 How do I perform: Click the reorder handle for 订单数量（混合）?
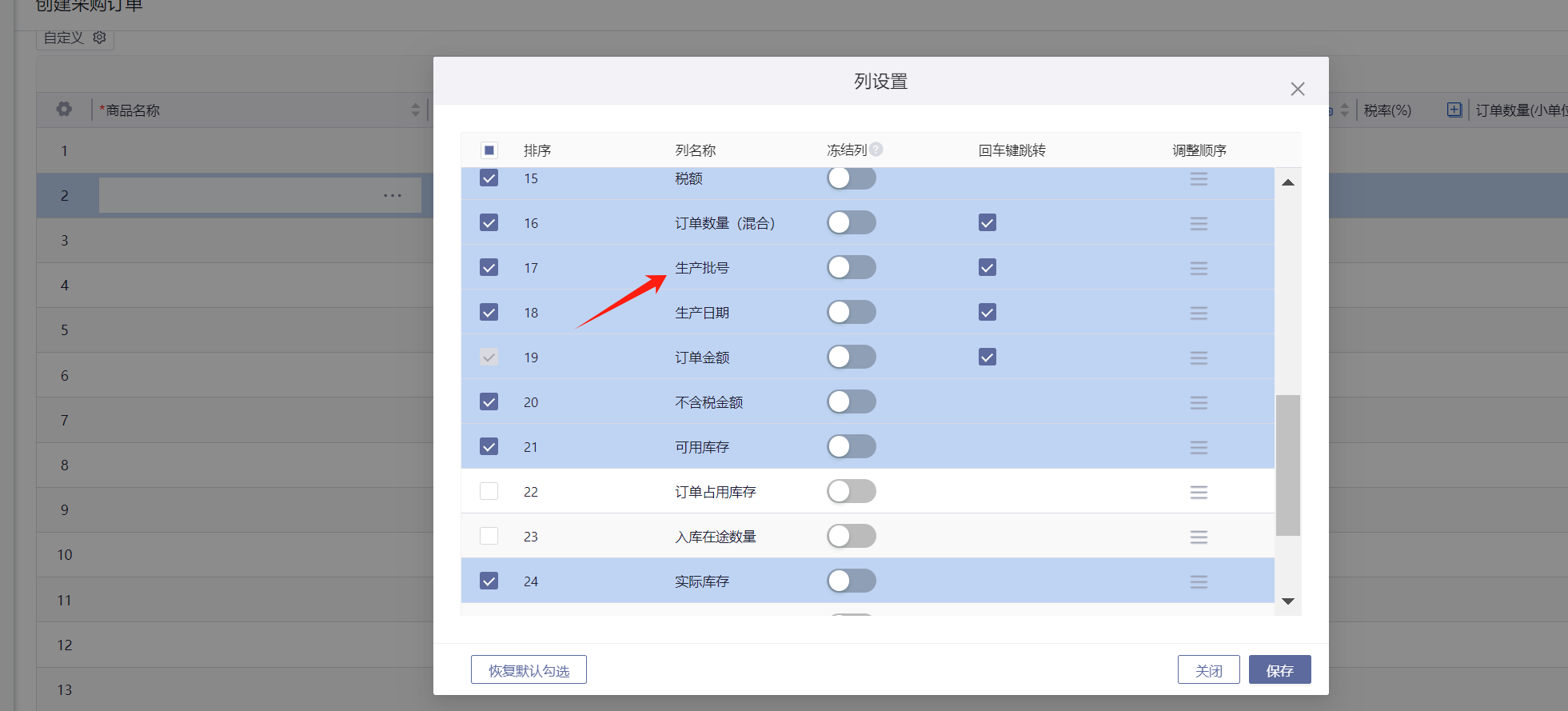[x=1199, y=224]
